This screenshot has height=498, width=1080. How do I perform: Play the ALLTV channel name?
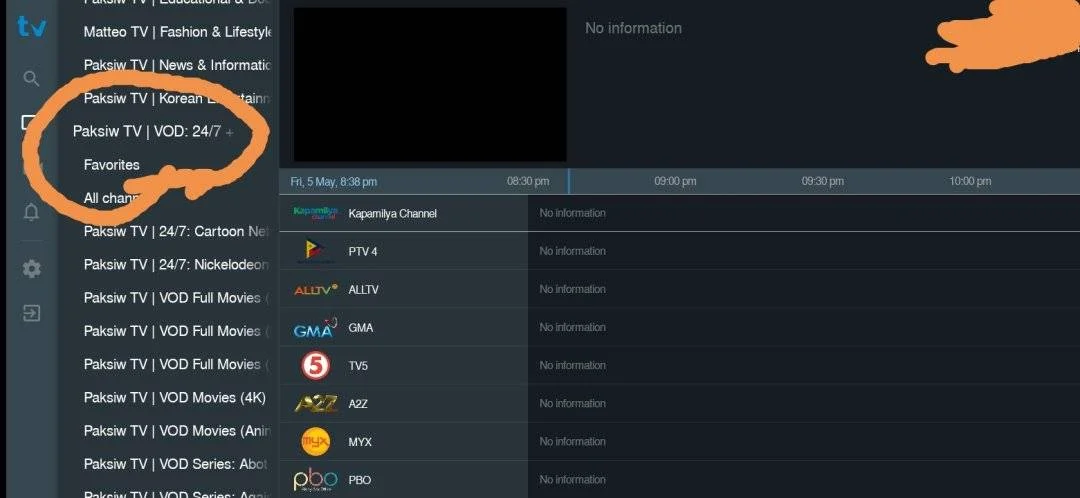tap(364, 290)
